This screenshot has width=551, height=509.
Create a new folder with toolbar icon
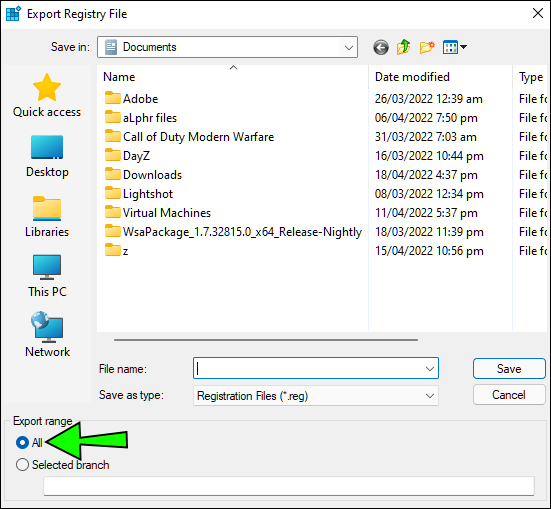[427, 47]
